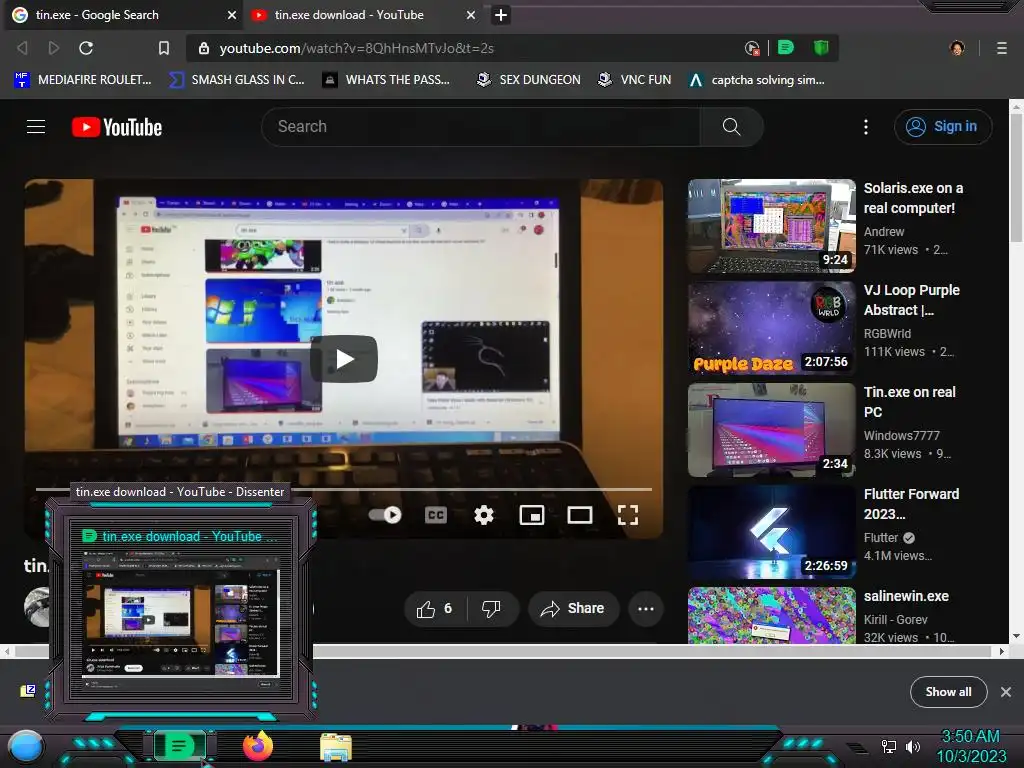This screenshot has width=1024, height=768.
Task: Click the Dissenter taskbar preview thumbnail
Action: (x=181, y=614)
